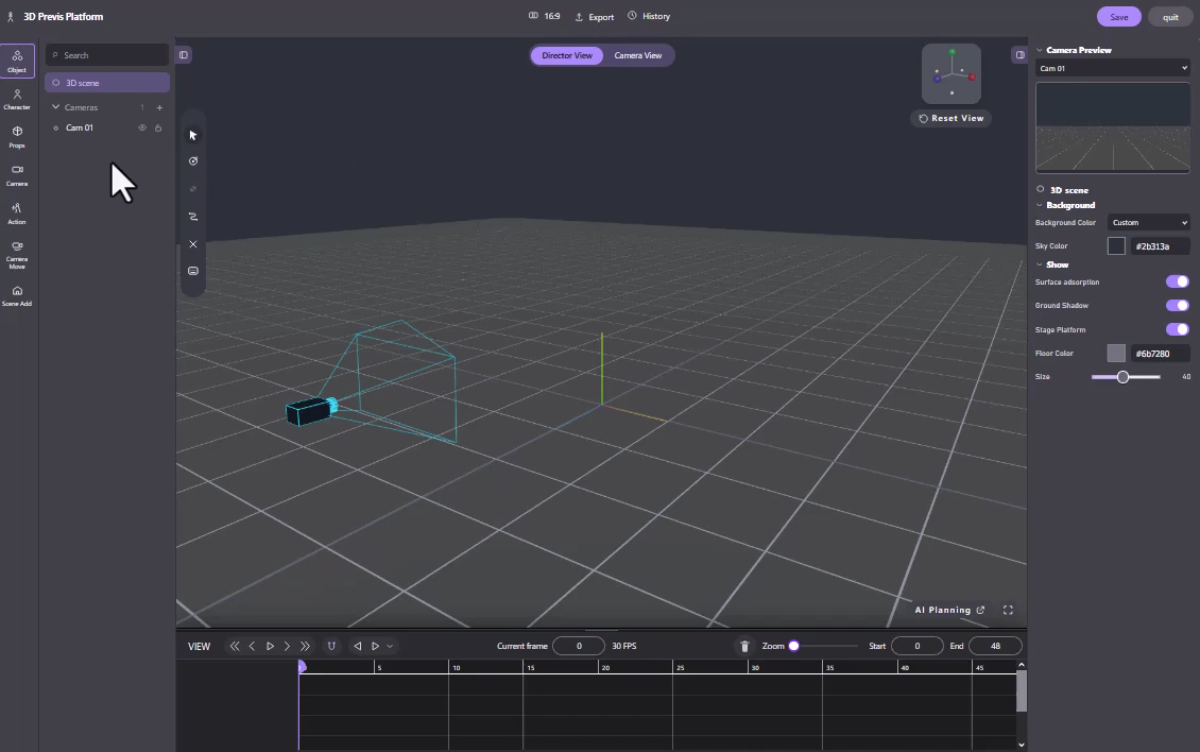Open the 16:9 aspect ratio selector
The image size is (1200, 752).
(x=544, y=16)
